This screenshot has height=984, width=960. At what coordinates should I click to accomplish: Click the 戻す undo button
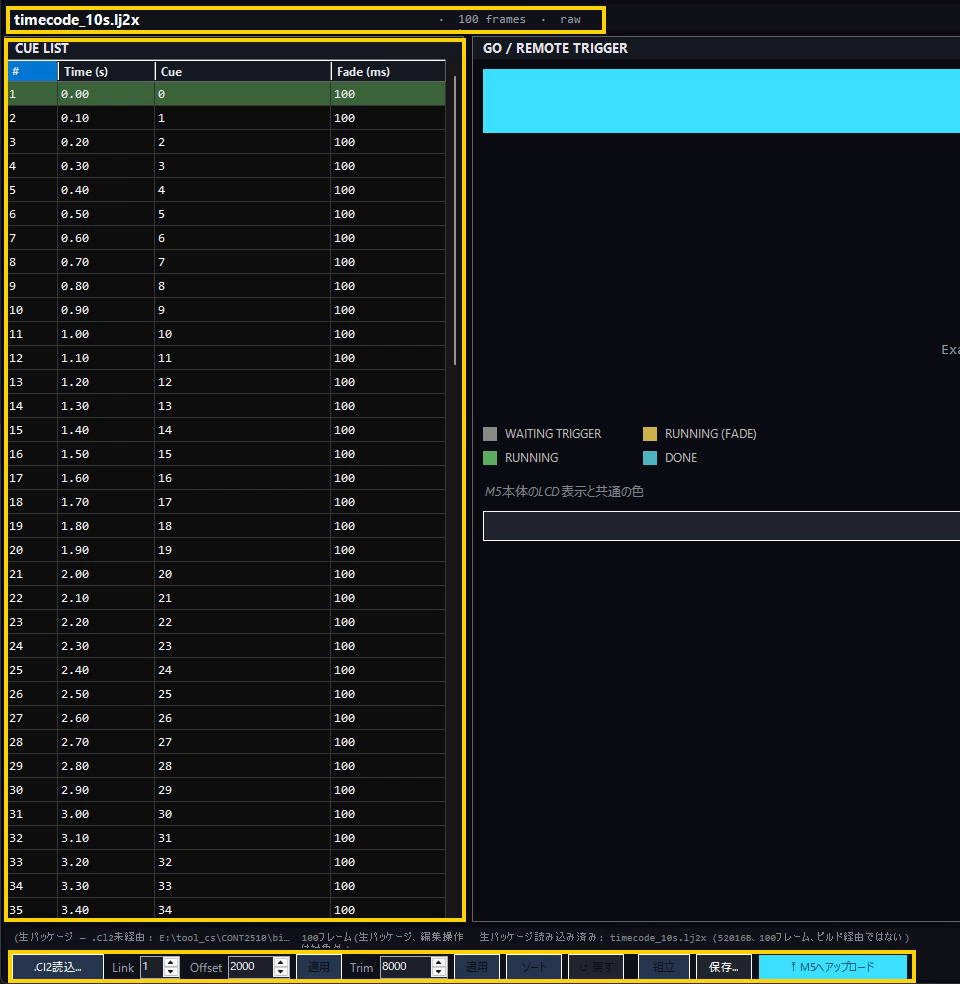[x=595, y=967]
